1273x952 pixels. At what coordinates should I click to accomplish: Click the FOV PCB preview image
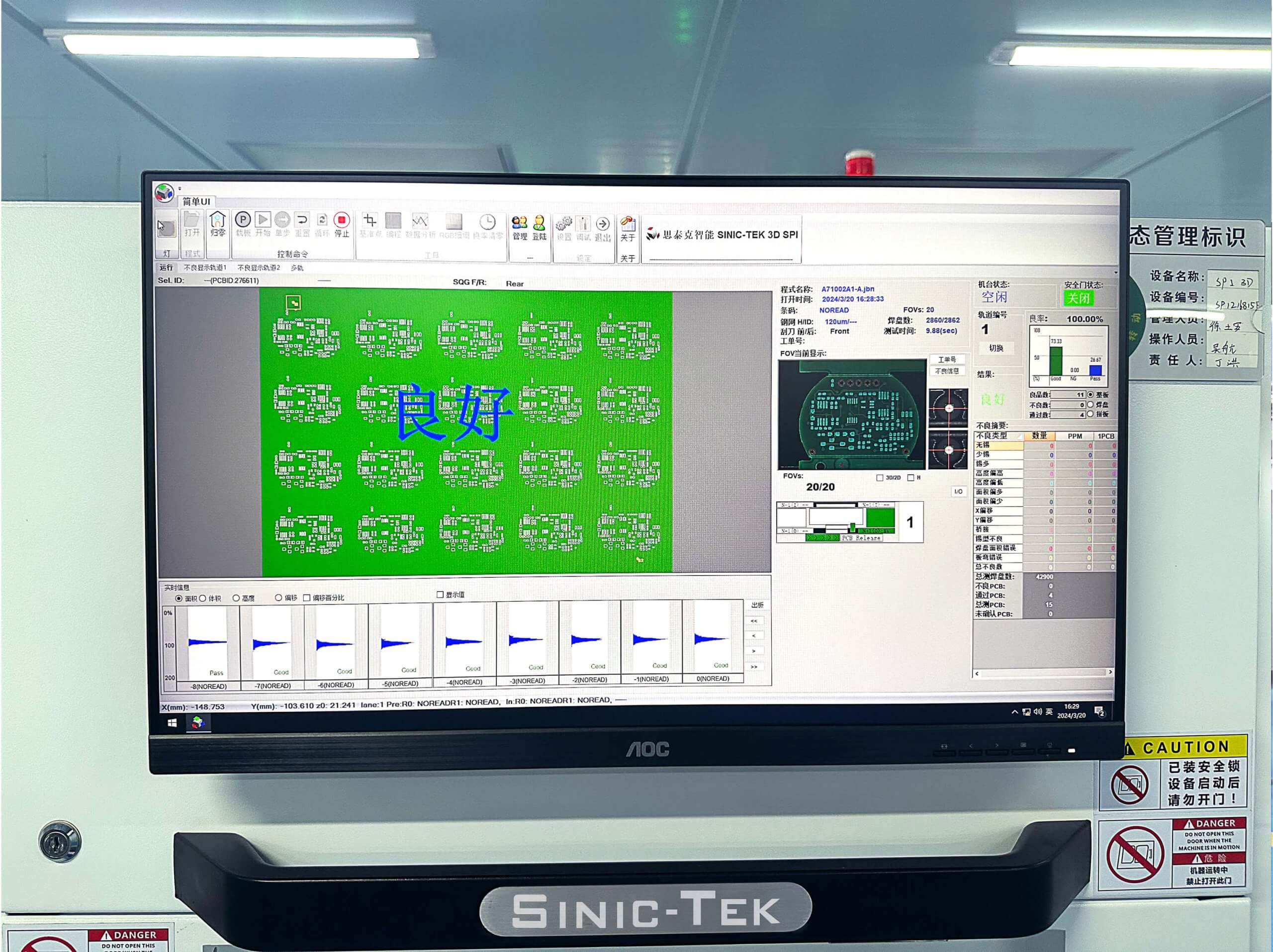(852, 415)
